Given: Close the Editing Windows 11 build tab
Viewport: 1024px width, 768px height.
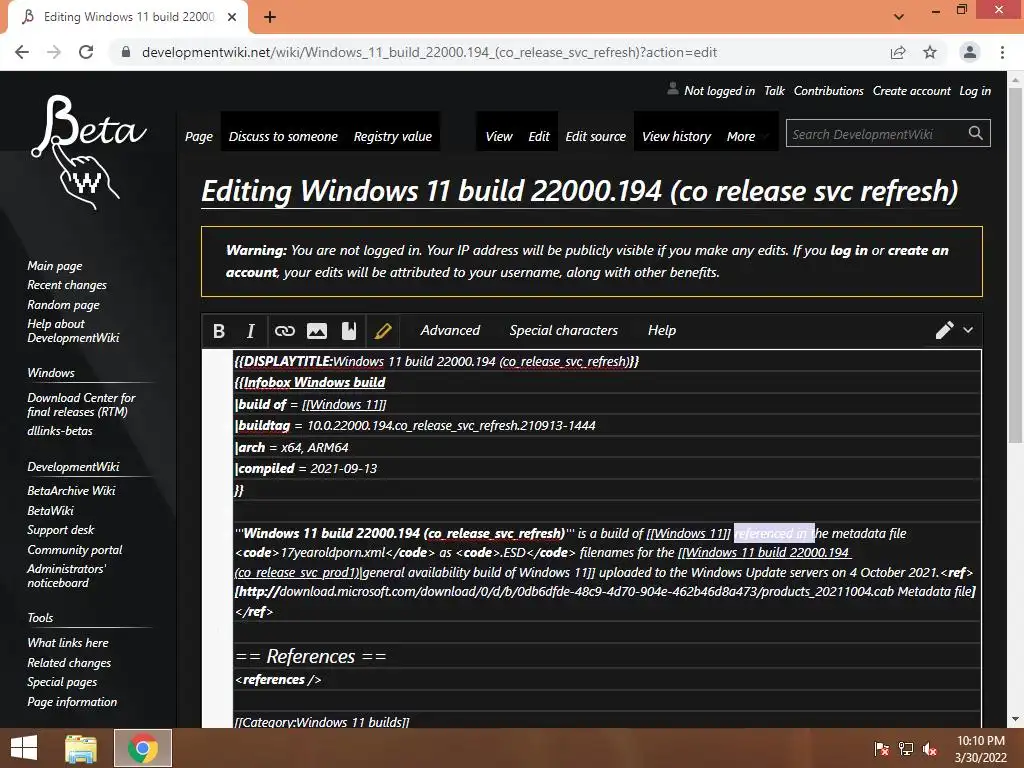Looking at the screenshot, I should pyautogui.click(x=232, y=17).
